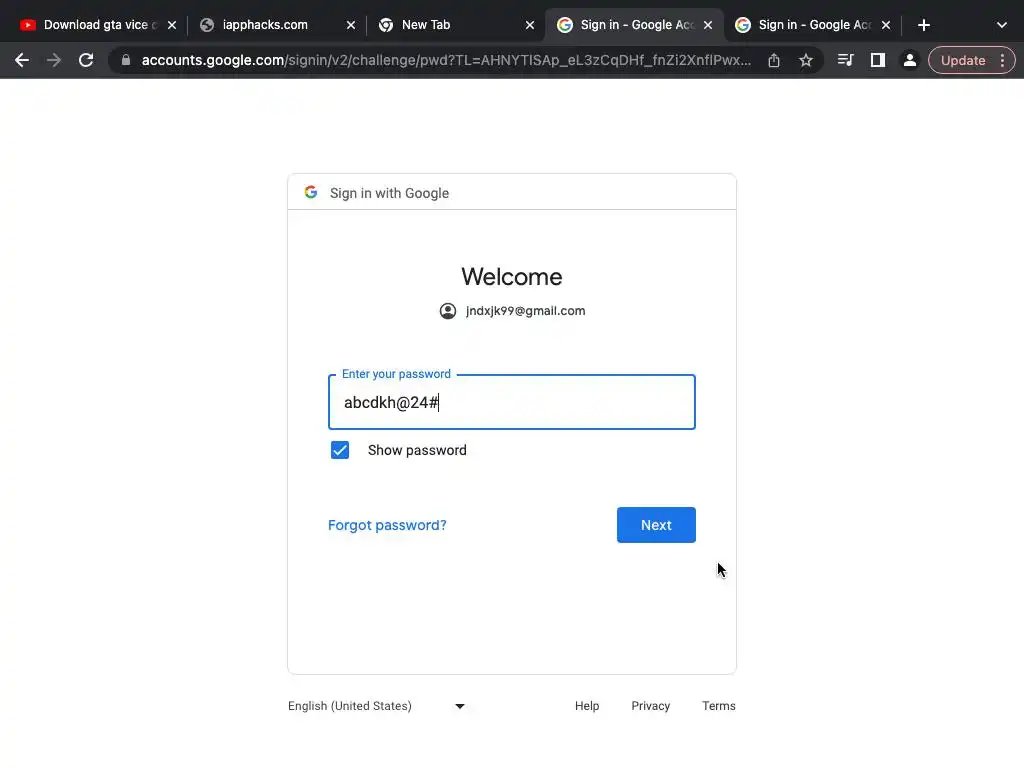The image size is (1024, 768).
Task: Open the Chrome three-dot menu
Action: click(x=1002, y=60)
